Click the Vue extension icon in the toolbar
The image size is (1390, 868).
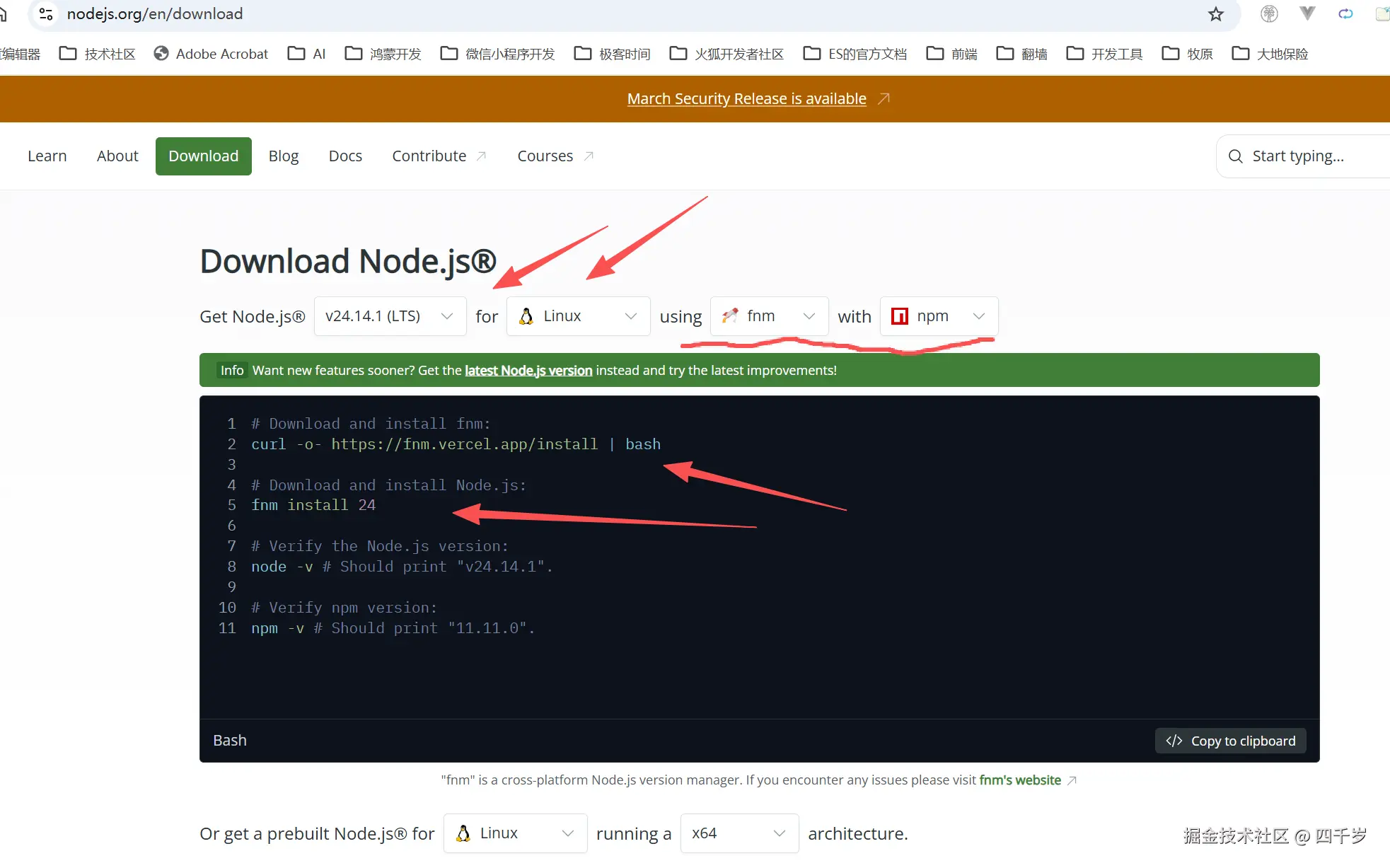tap(1307, 13)
